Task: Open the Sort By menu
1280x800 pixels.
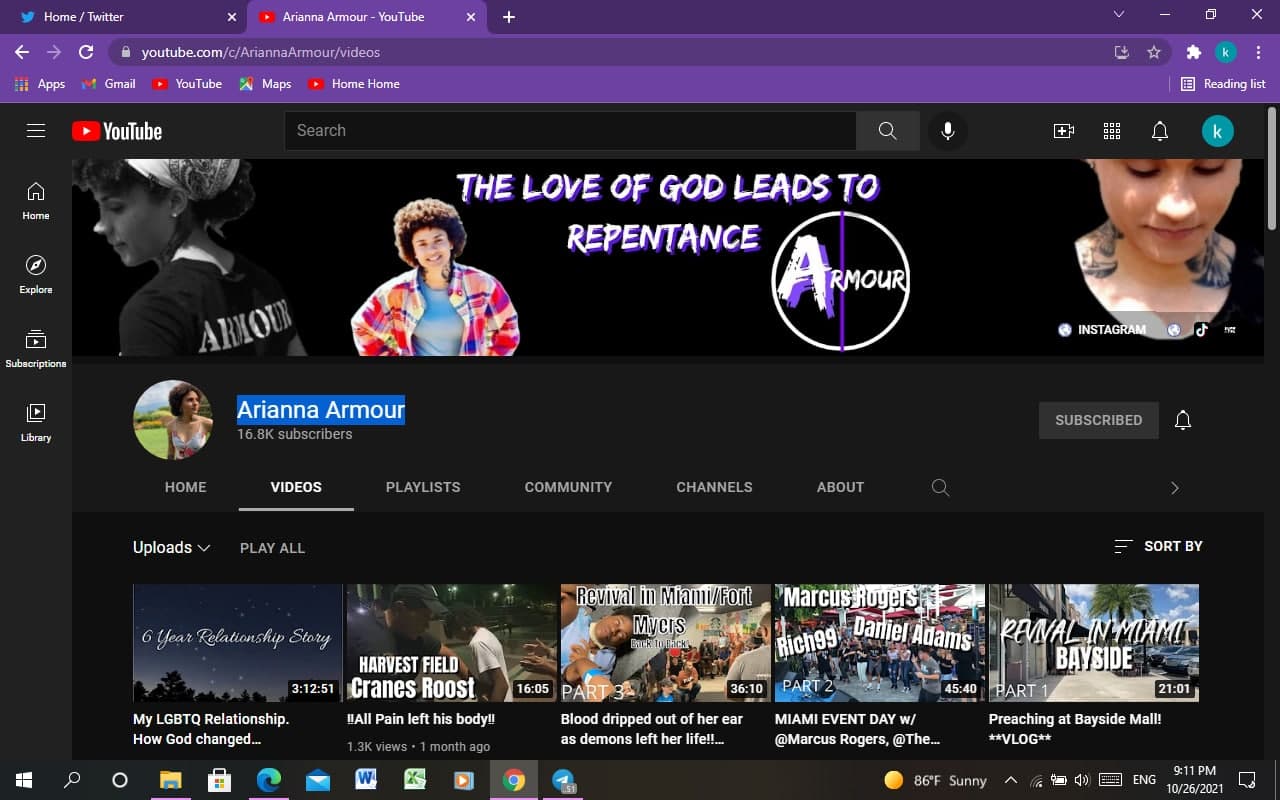Action: point(1158,546)
